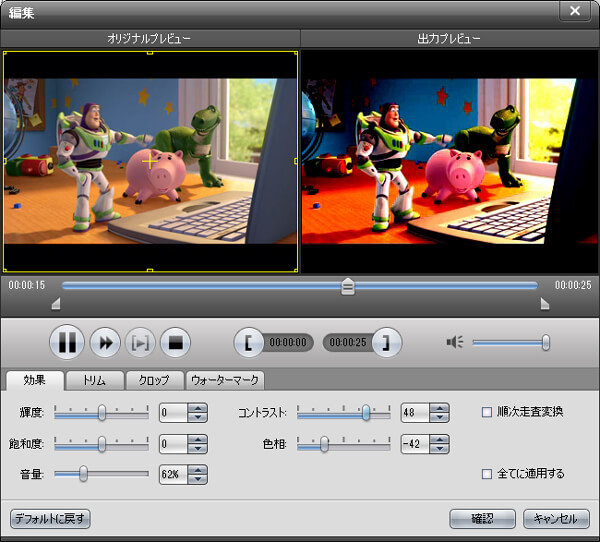Image resolution: width=600 pixels, height=542 pixels.
Task: Decrease 音量 percentage with down arrow
Action: click(198, 479)
